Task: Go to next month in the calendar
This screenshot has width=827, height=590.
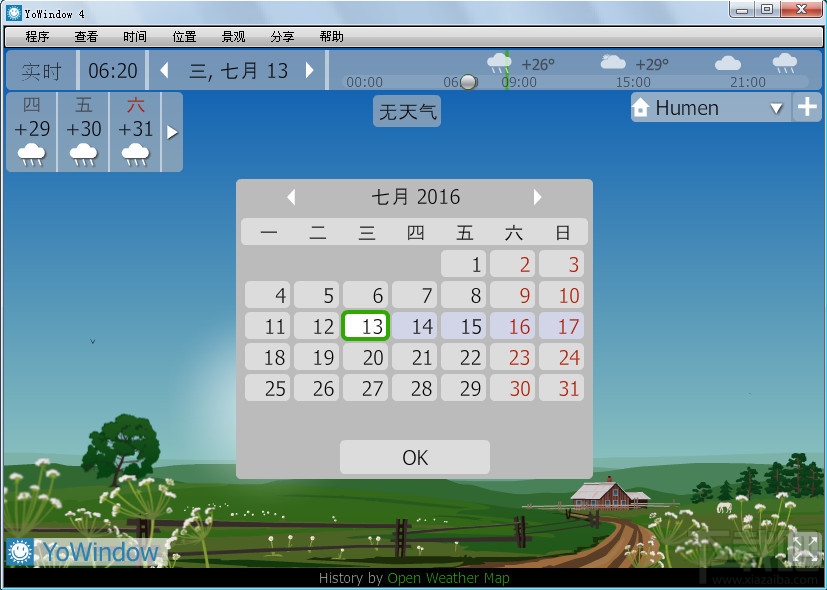Action: click(537, 196)
